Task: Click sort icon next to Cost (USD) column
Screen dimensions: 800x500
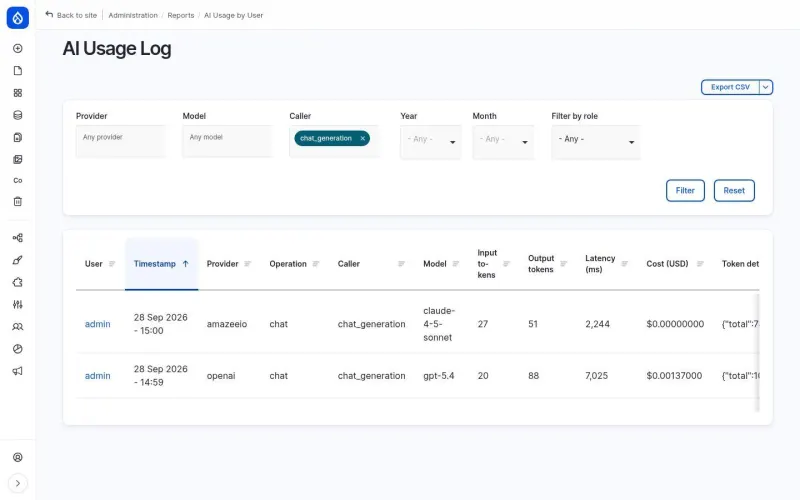Action: click(700, 264)
